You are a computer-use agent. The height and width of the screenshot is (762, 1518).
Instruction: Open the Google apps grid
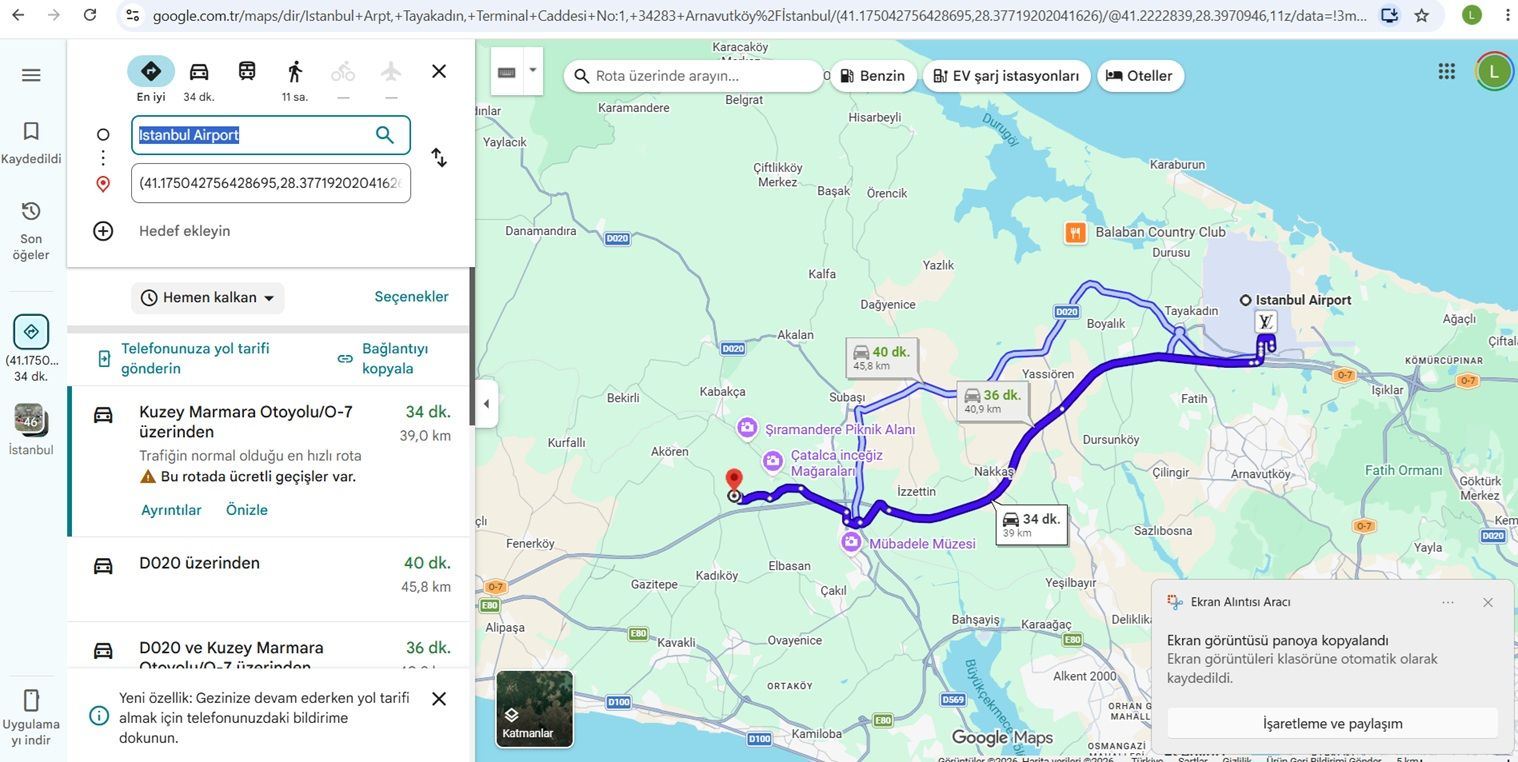(1446, 71)
